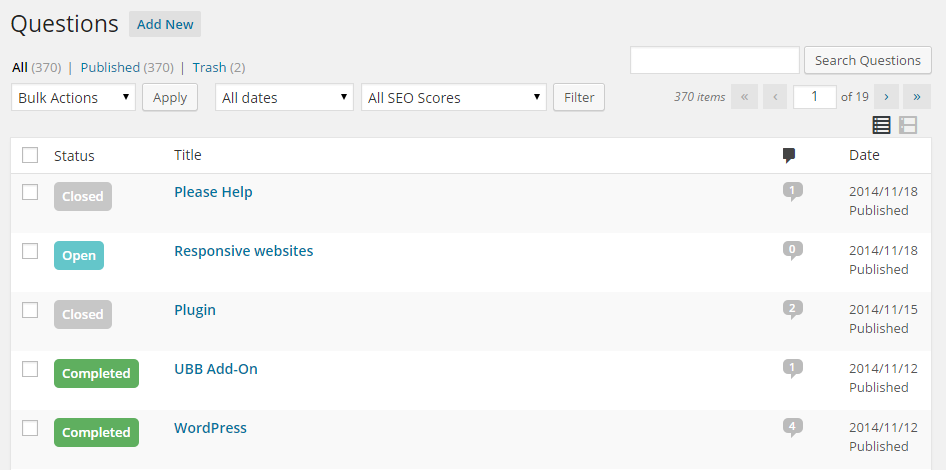Open comment bubble for Responsive websites
Viewport: 946px width, 470px height.
click(792, 250)
